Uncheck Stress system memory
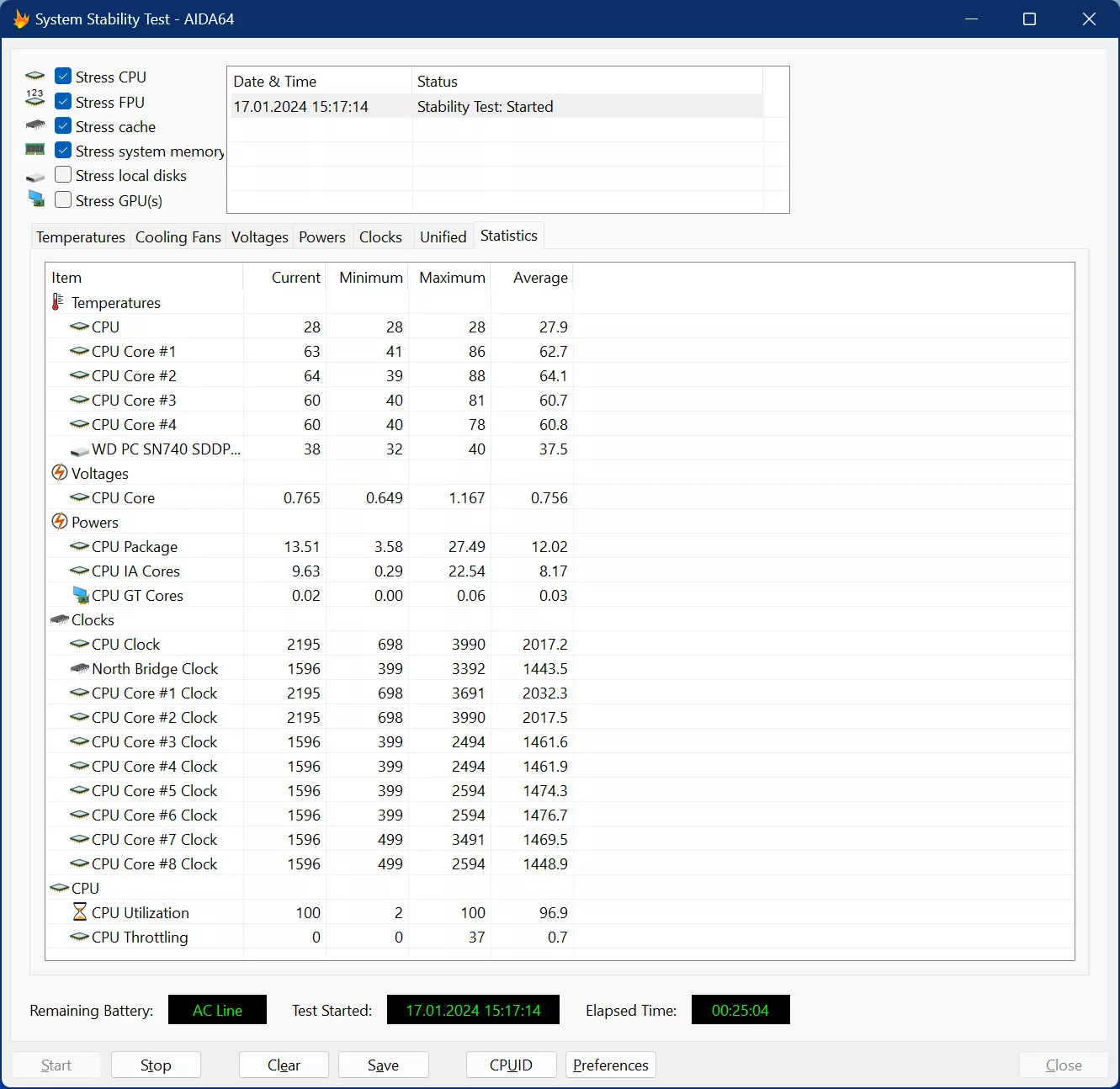The image size is (1120, 1089). [x=63, y=151]
